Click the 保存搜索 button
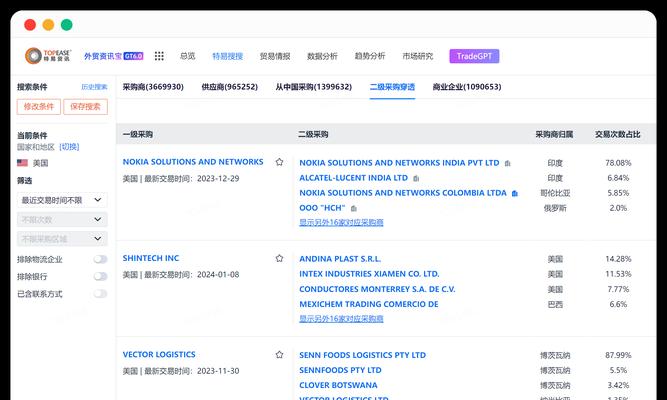 86,107
